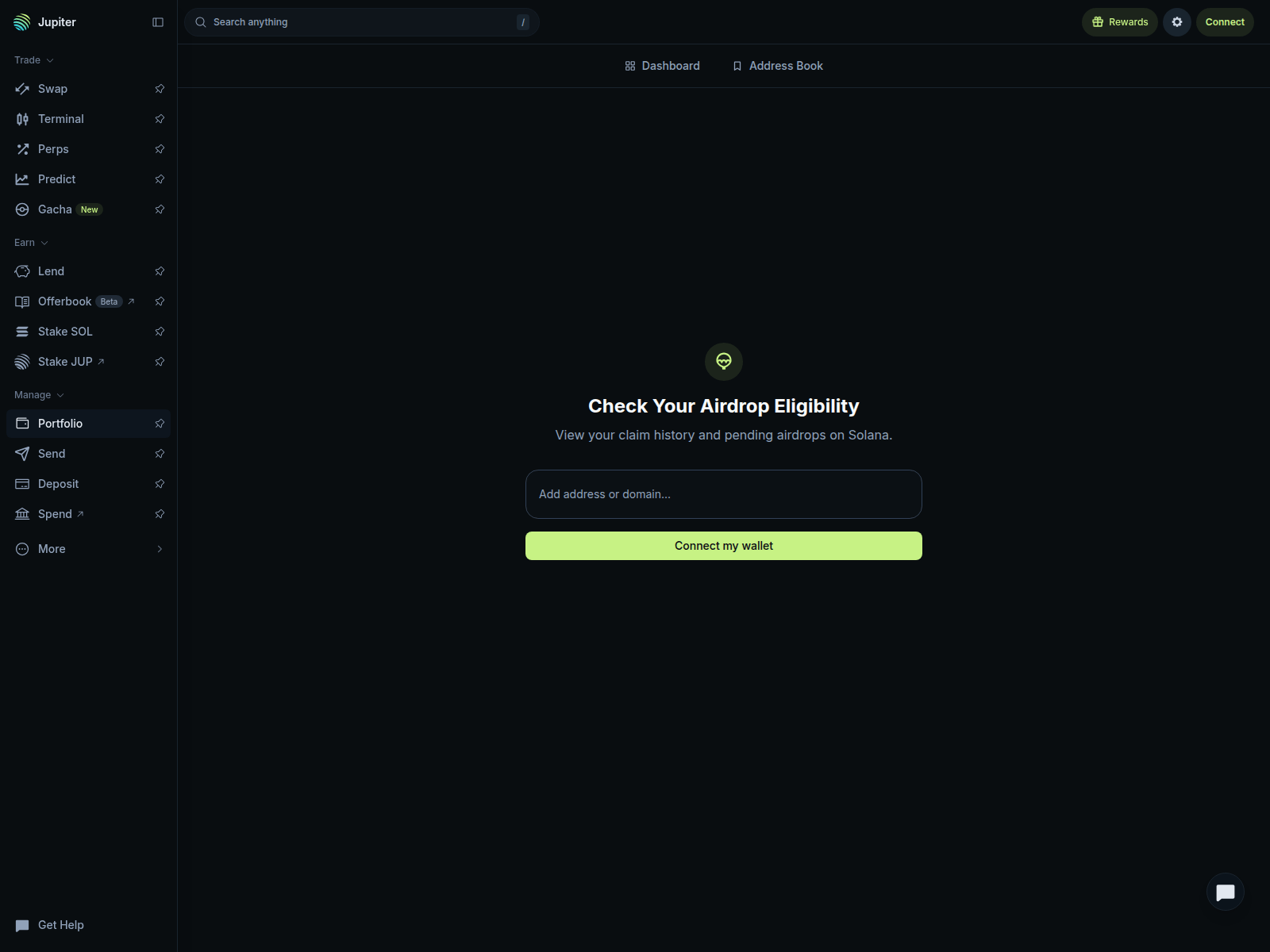Click the Stake SOL stacked bars icon
The height and width of the screenshot is (952, 1270).
click(x=22, y=332)
